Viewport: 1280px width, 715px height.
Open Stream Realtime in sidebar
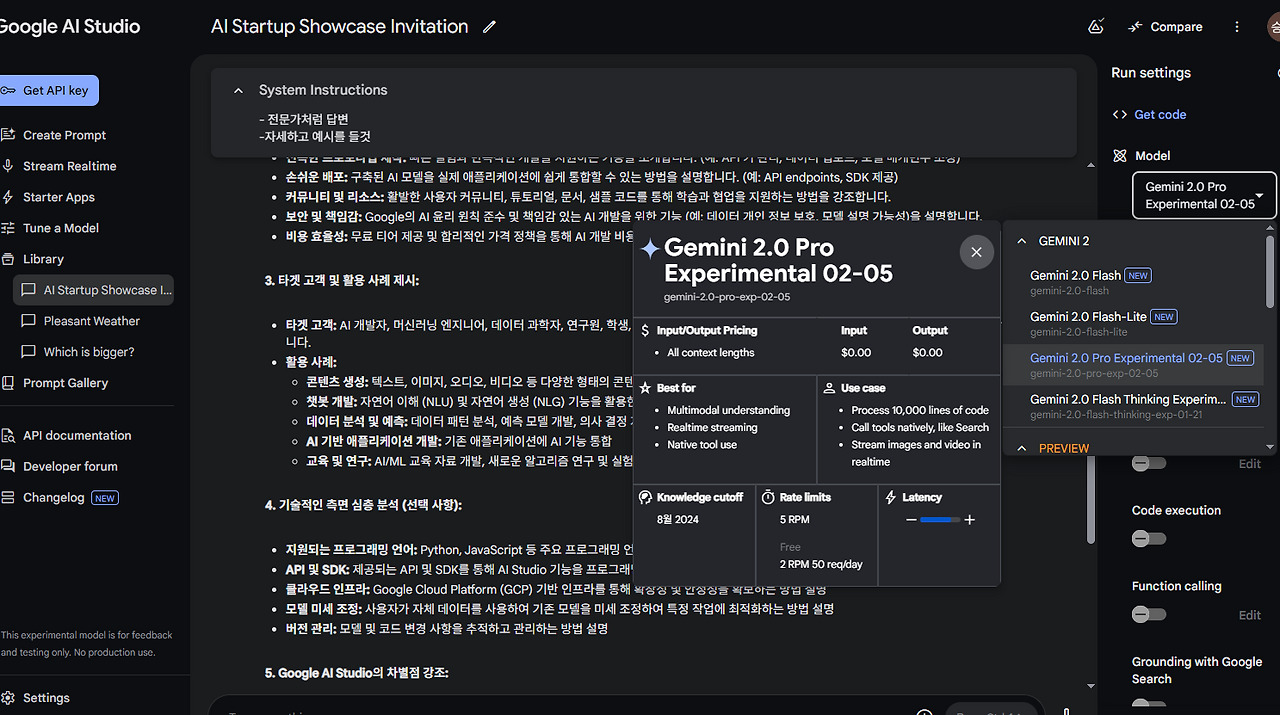69,166
